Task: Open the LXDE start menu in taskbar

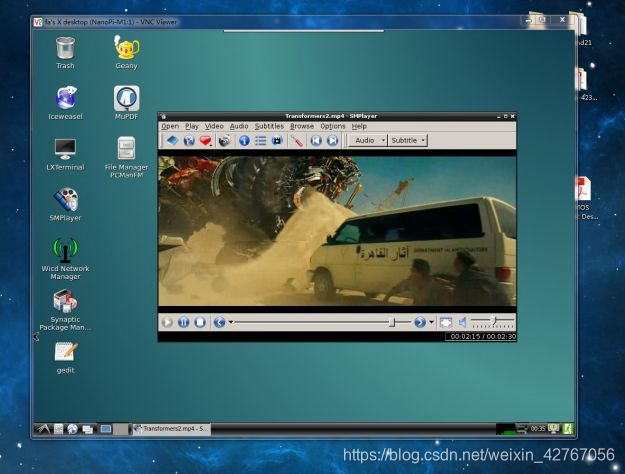Action: tap(43, 429)
